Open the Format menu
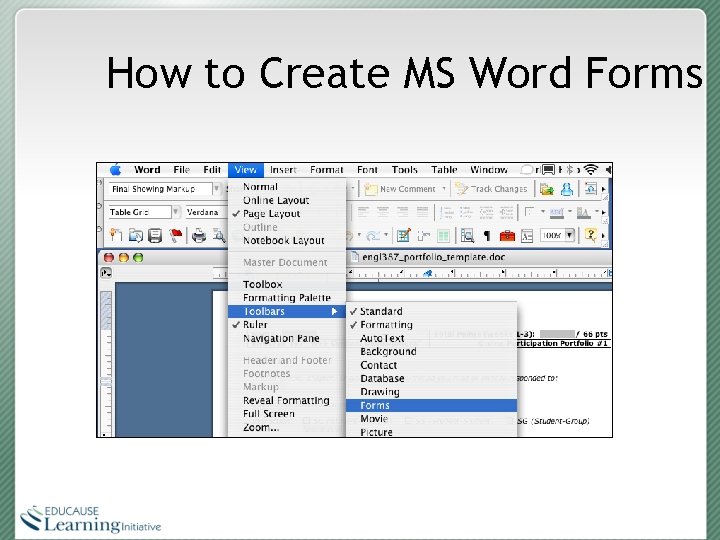The height and width of the screenshot is (540, 720). [326, 170]
